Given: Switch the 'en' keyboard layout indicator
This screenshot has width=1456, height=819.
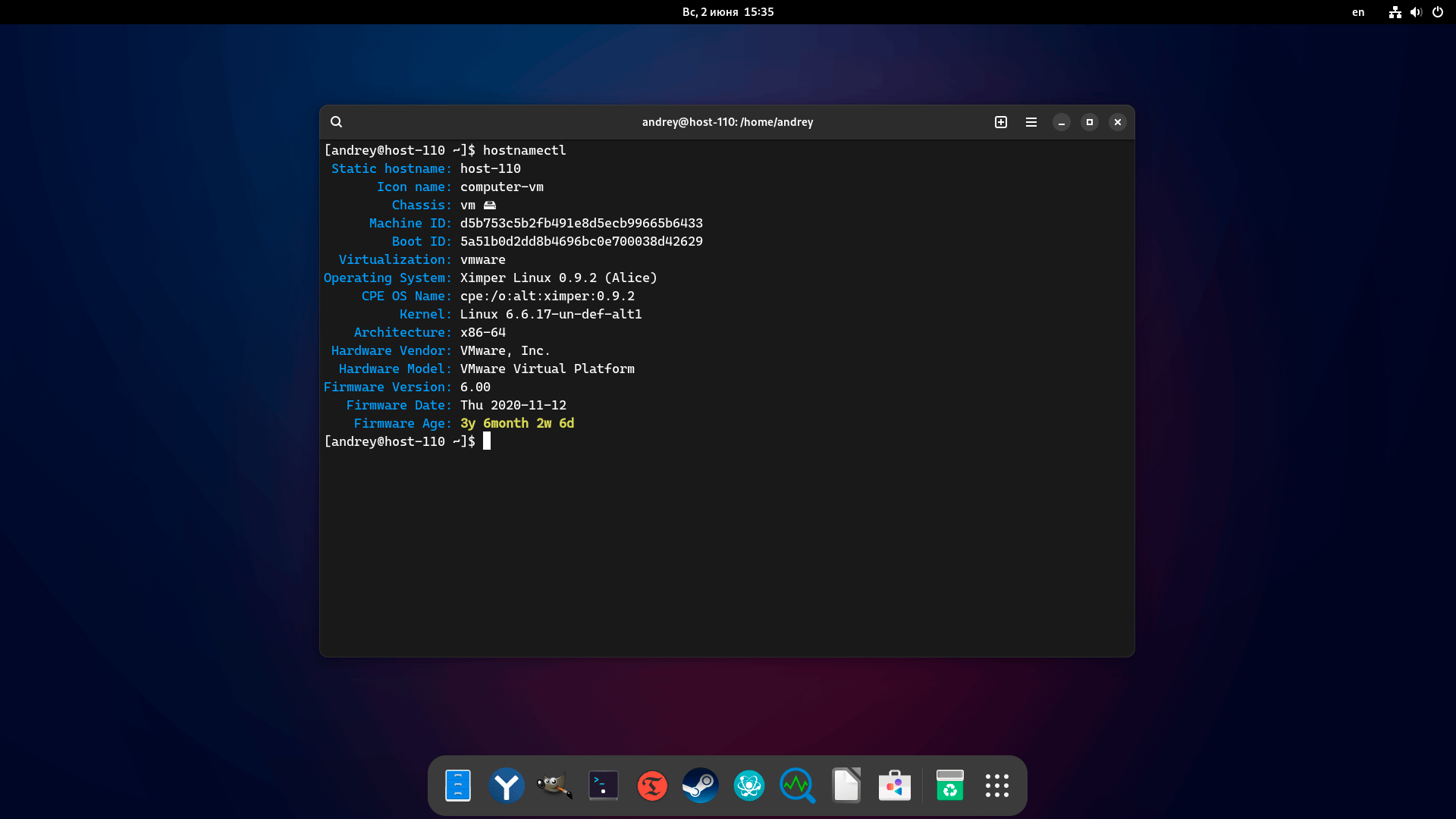Looking at the screenshot, I should click(x=1358, y=12).
